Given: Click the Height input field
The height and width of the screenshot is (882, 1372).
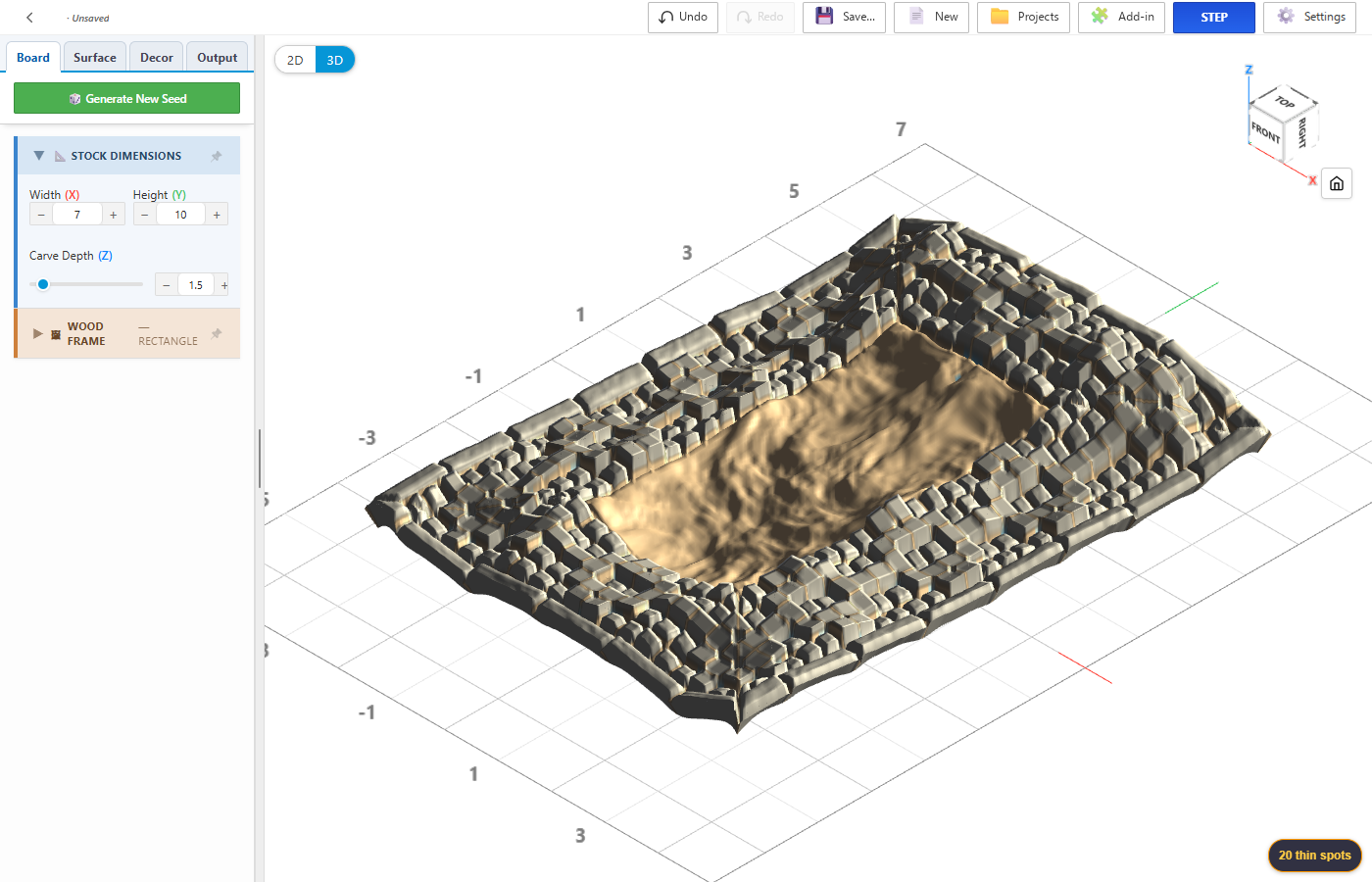Looking at the screenshot, I should 181,215.
